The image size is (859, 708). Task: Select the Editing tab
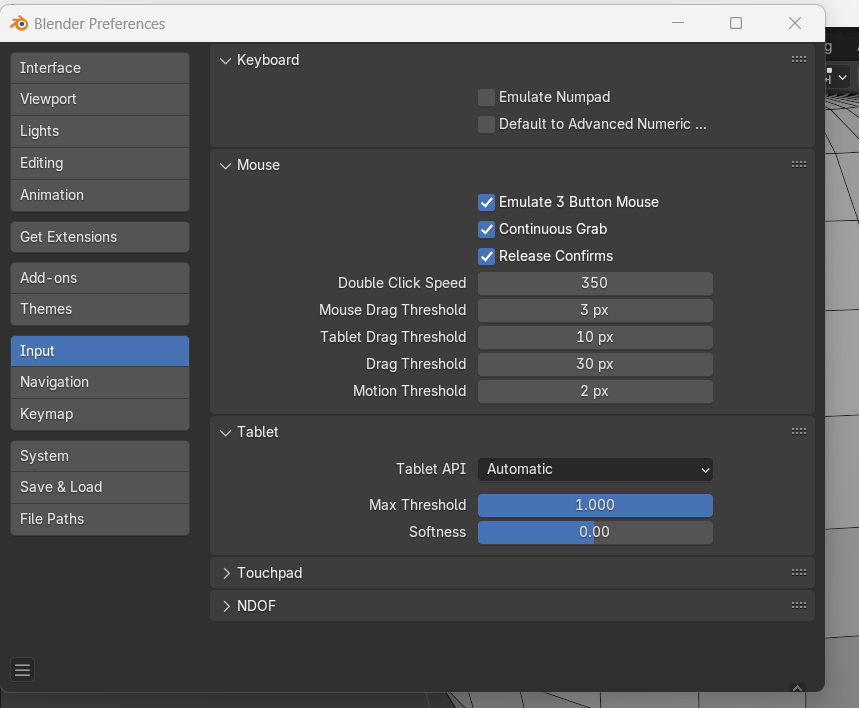point(100,163)
